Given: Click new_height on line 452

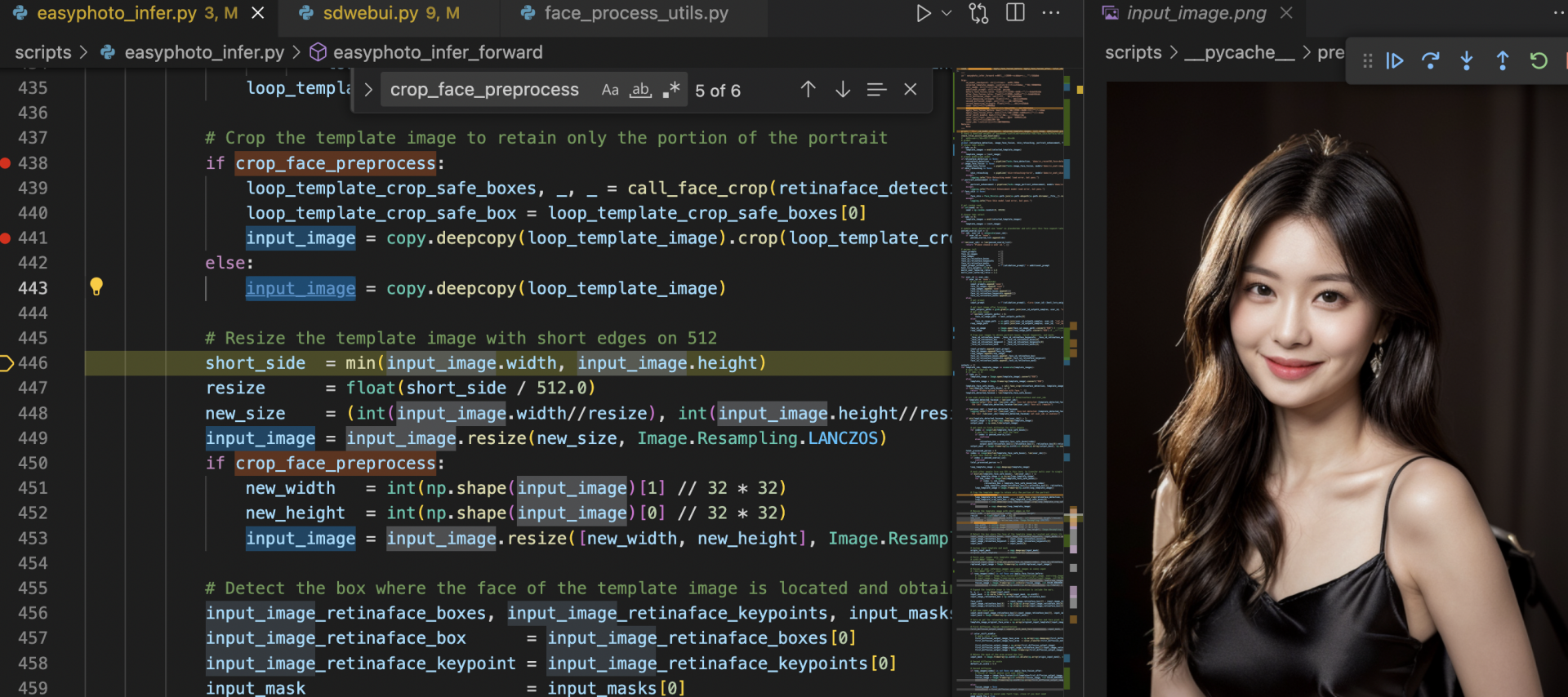Looking at the screenshot, I should click(x=296, y=513).
